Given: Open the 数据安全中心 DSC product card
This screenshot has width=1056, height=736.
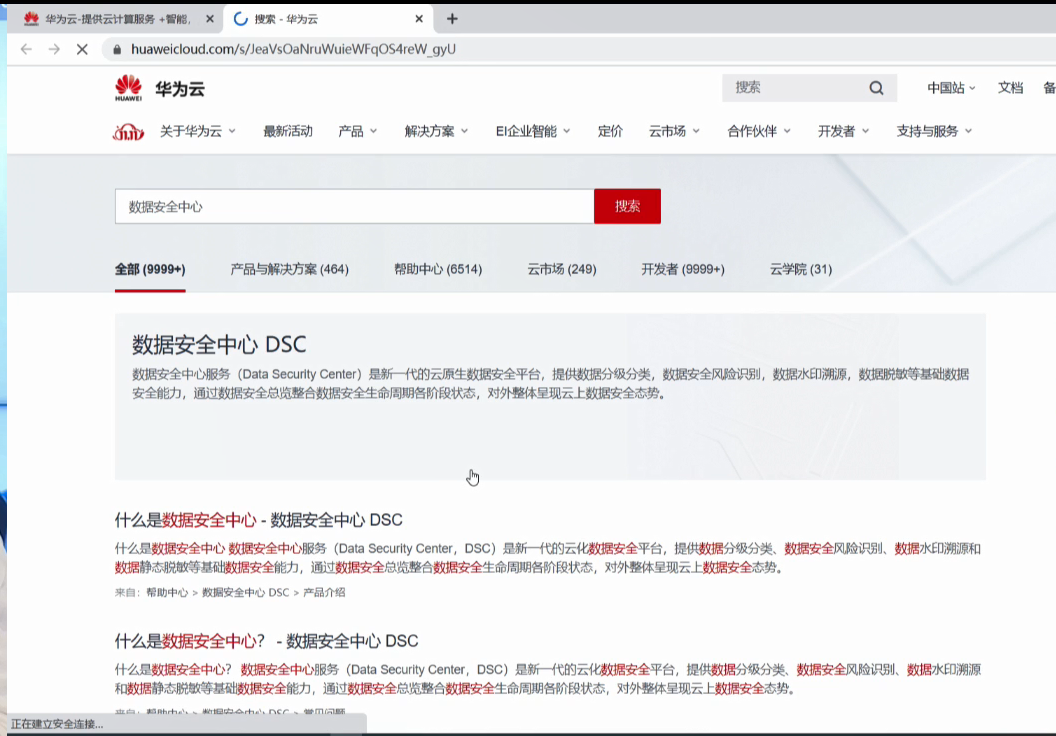Looking at the screenshot, I should tap(550, 397).
